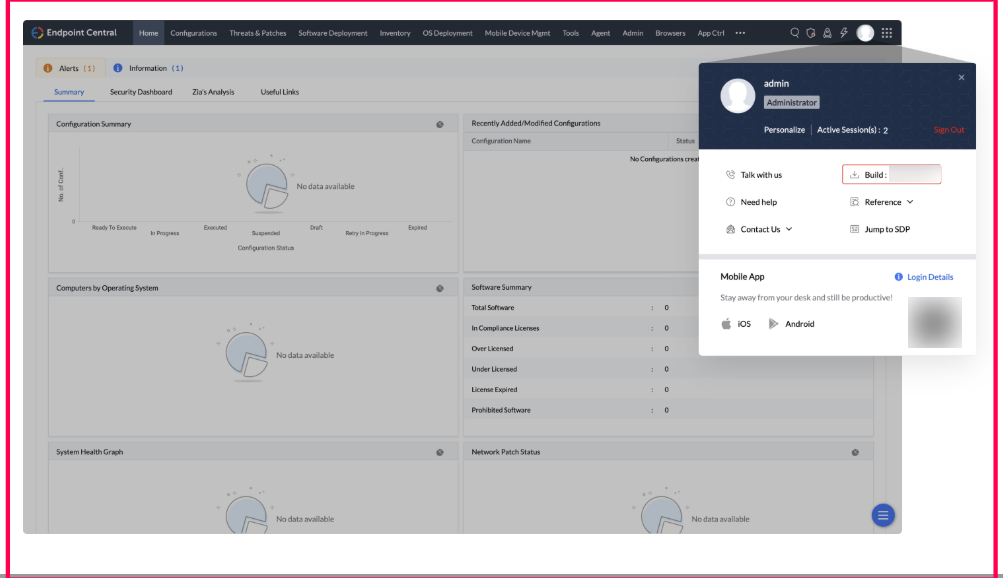Click the Reference document icon
1003x578 pixels.
click(854, 202)
